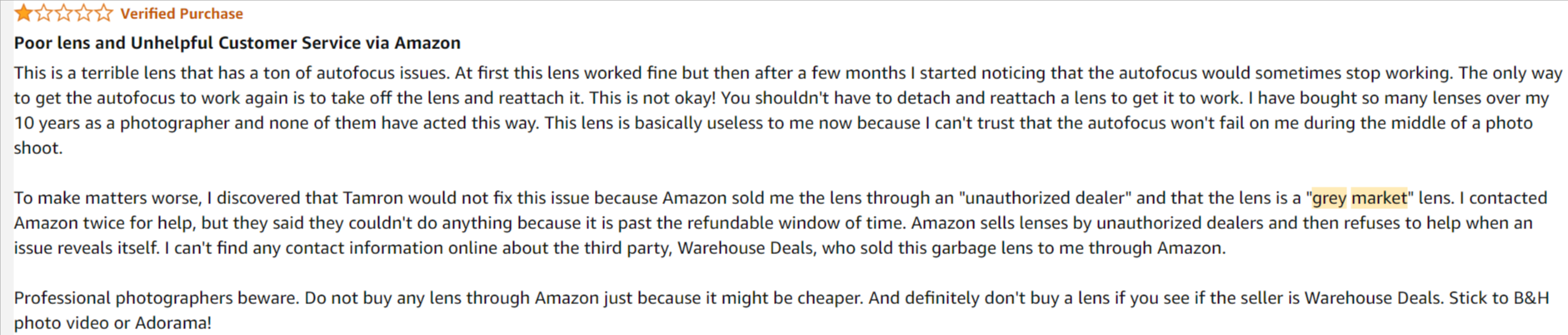Click the fifth empty rating star
This screenshot has height=335, width=1568.
tap(103, 13)
